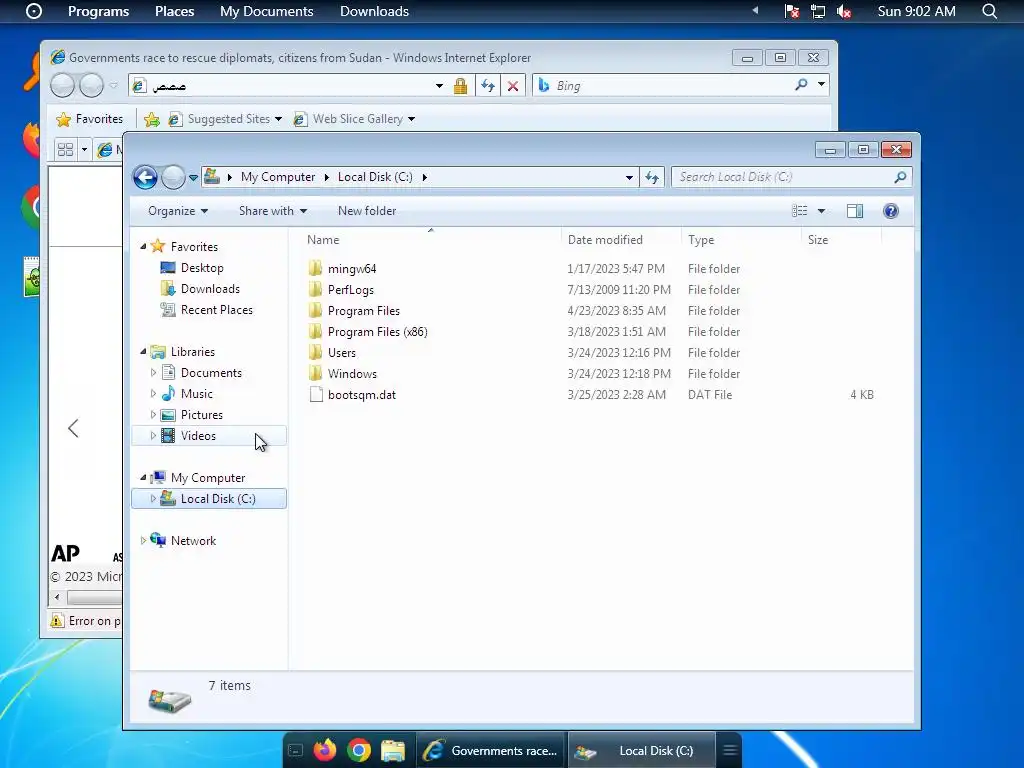Switch to Governments race... taskbar item
Image resolution: width=1024 pixels, height=768 pixels.
pyautogui.click(x=492, y=750)
